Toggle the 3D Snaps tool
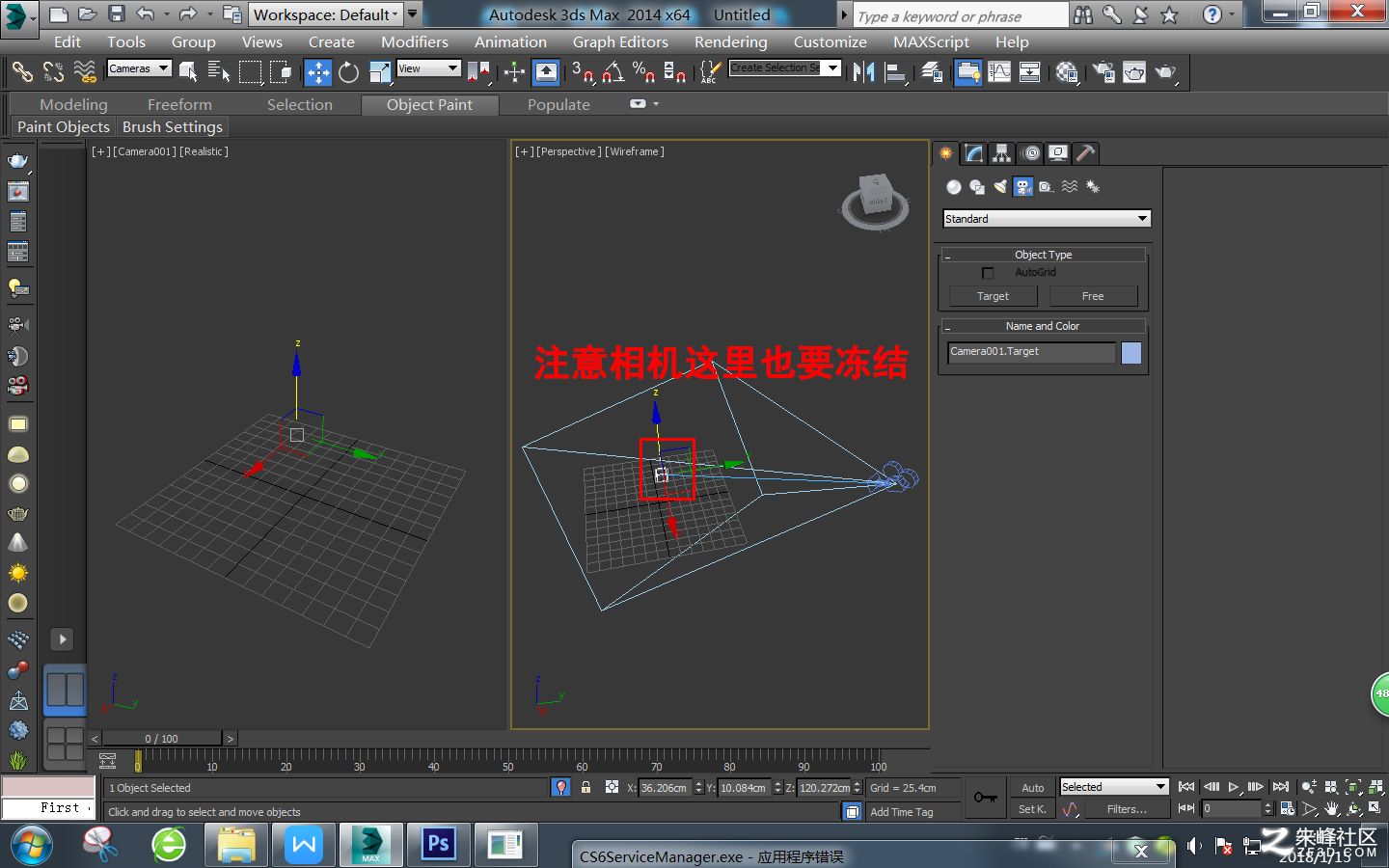1389x868 pixels. point(582,72)
